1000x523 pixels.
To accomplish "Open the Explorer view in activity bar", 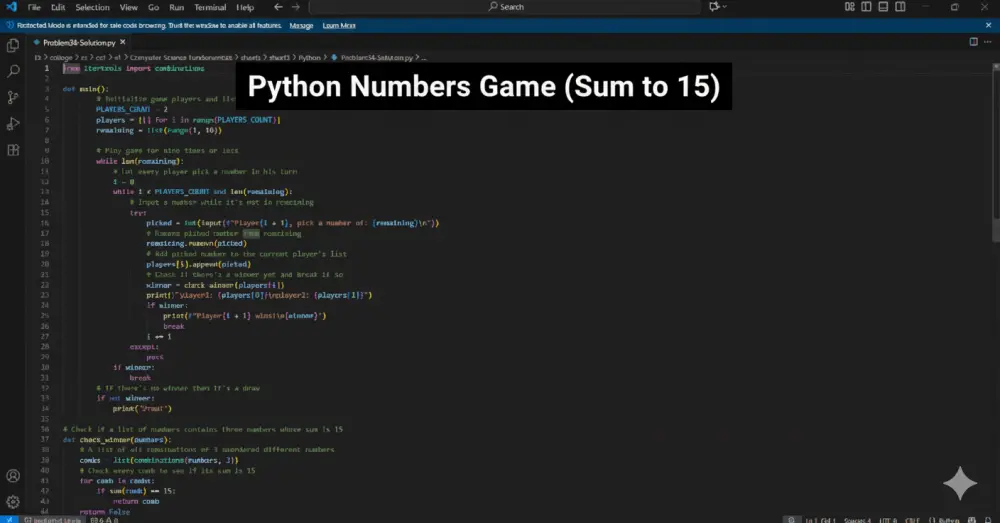I will click(13, 45).
